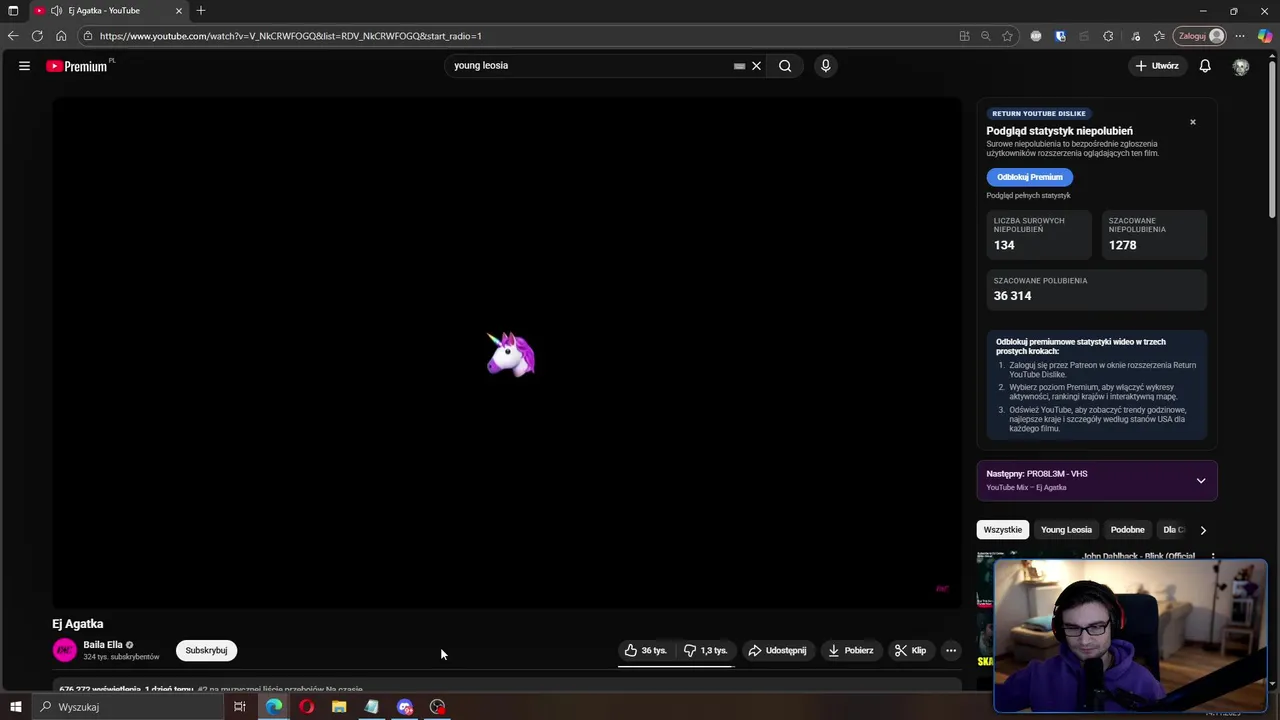Clear the 'young leosia' search text

pos(756,66)
